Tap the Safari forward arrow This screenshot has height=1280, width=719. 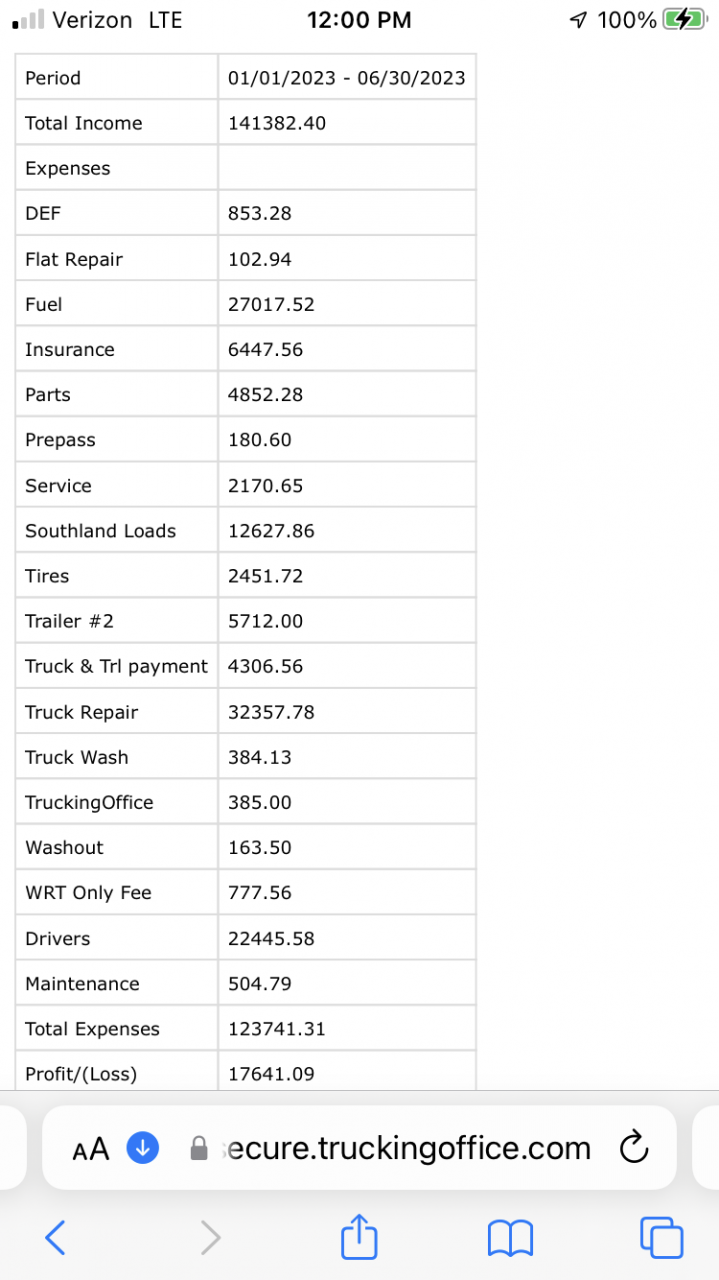(210, 1238)
